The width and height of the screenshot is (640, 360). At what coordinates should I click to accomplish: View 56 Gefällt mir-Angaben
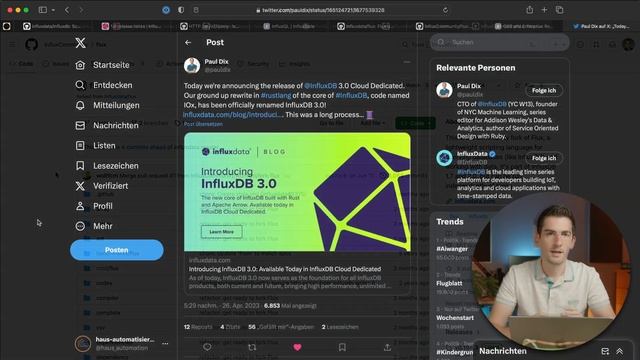pos(281,327)
